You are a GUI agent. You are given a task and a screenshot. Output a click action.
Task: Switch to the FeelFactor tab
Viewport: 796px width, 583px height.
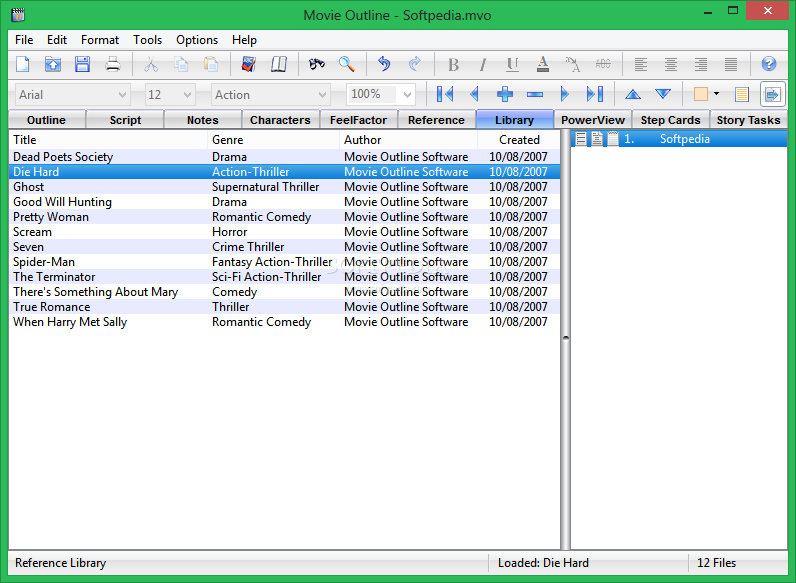click(358, 120)
